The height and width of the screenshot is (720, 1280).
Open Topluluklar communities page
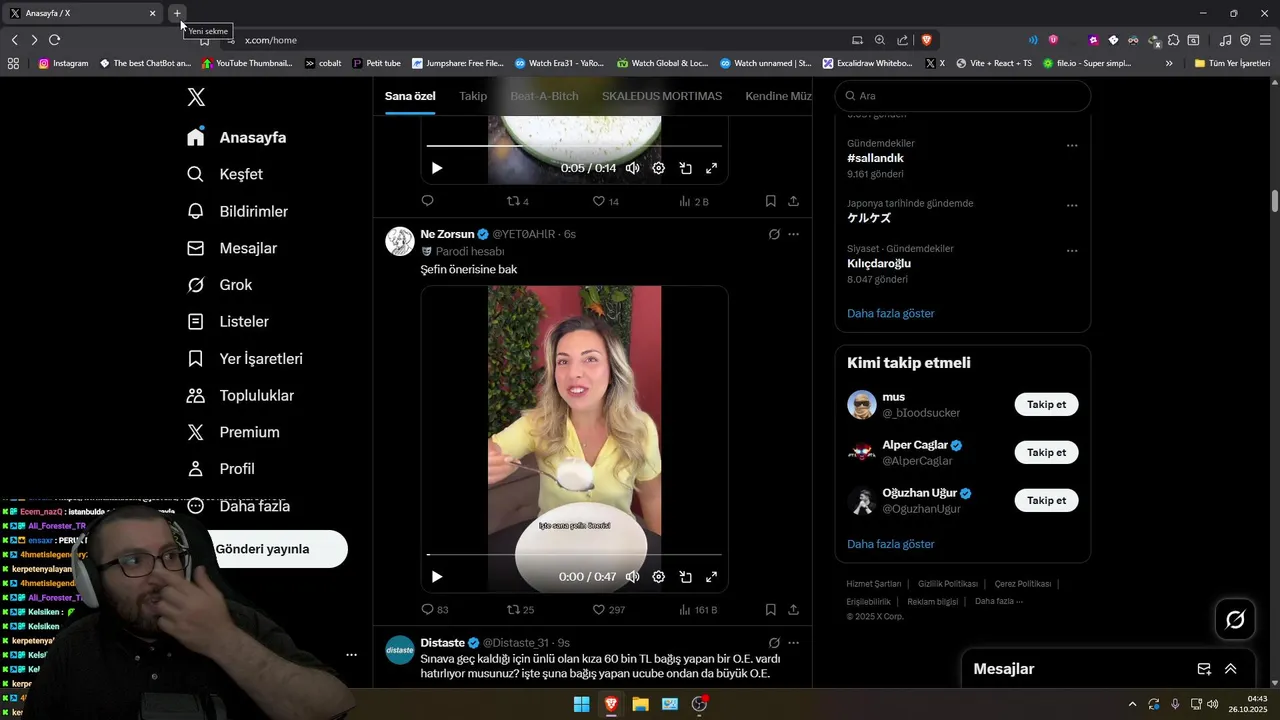coord(241,396)
